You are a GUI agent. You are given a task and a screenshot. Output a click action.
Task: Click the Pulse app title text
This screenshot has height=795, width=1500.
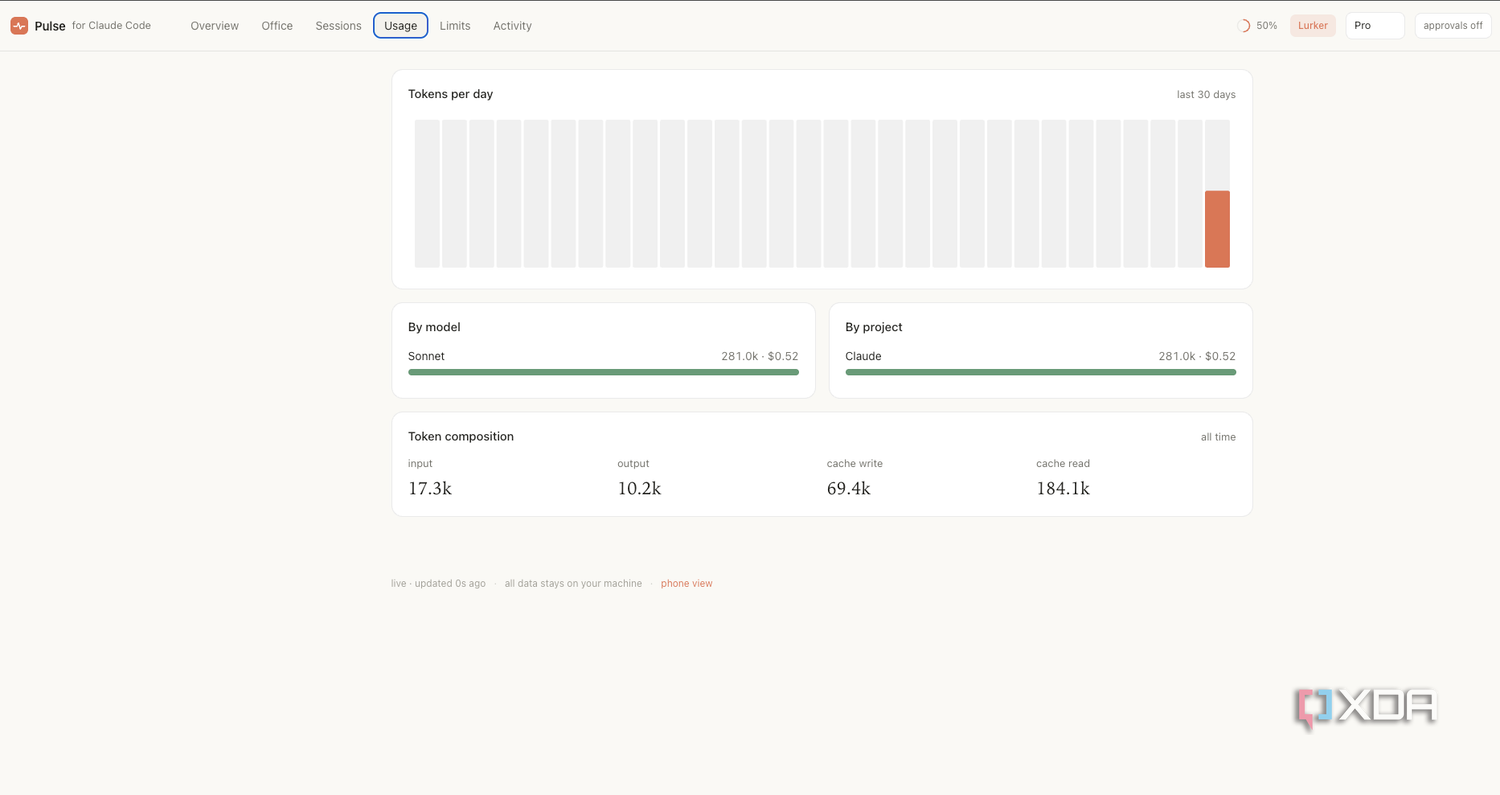(x=50, y=26)
